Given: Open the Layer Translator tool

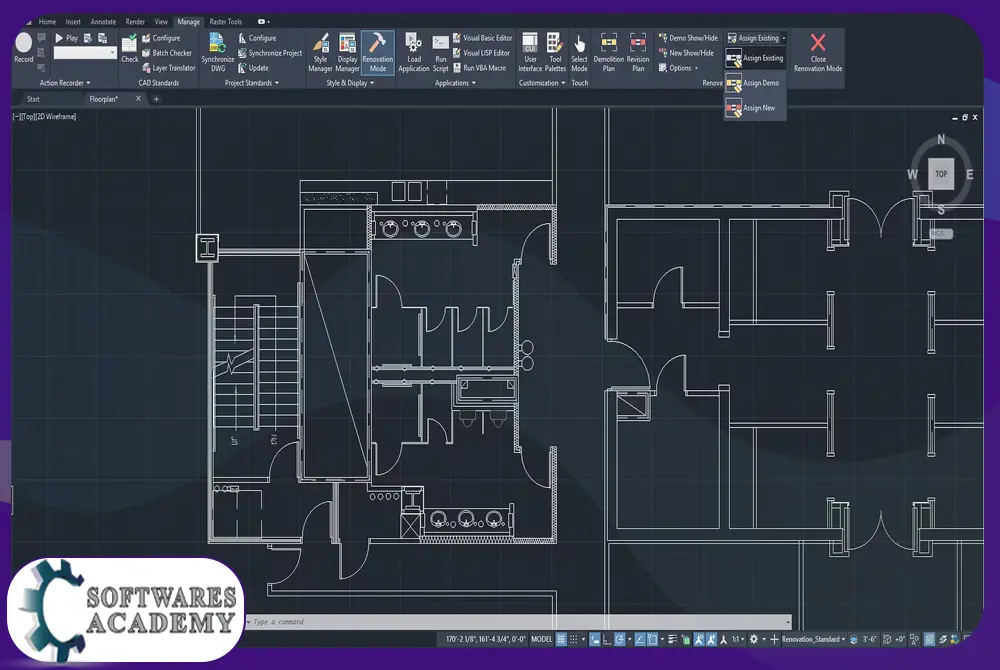Looking at the screenshot, I should (168, 68).
